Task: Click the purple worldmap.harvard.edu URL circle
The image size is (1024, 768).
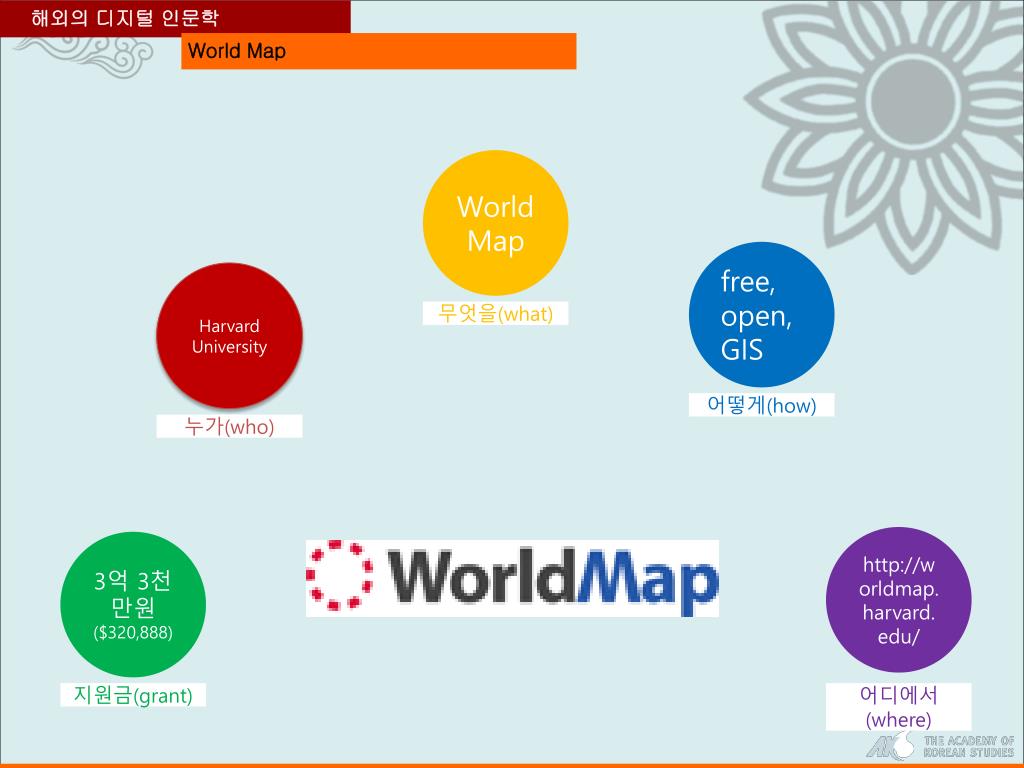Action: 899,600
